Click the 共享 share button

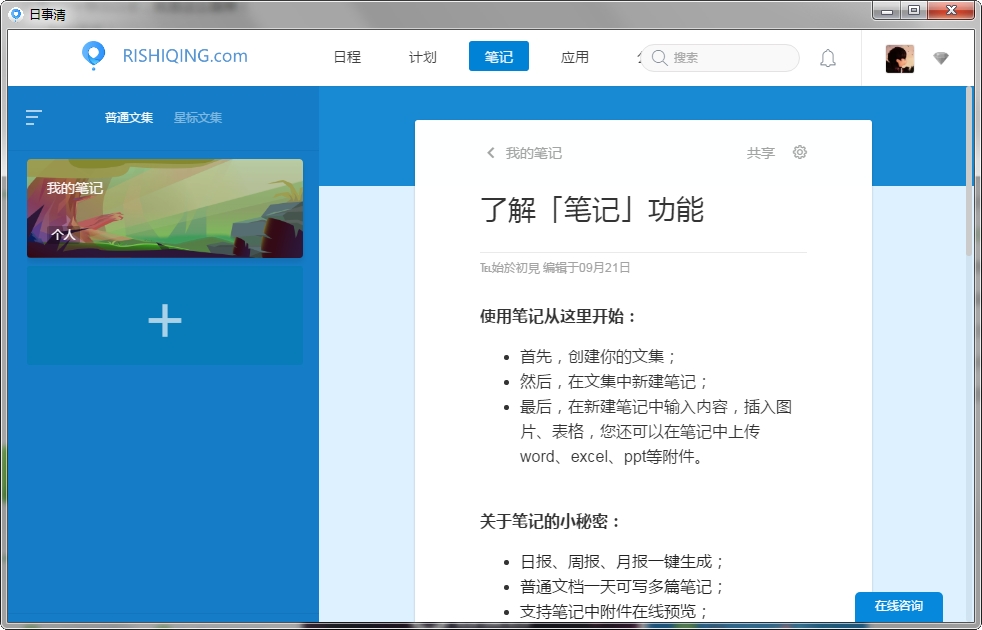coord(761,153)
